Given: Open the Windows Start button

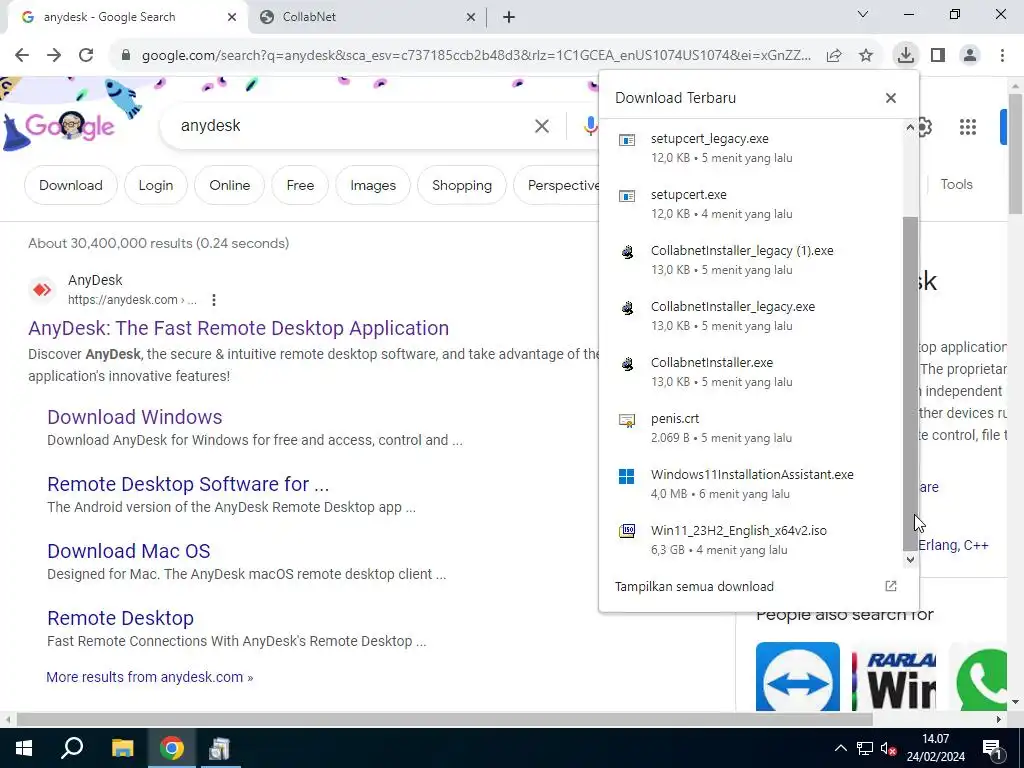Looking at the screenshot, I should pyautogui.click(x=24, y=748).
